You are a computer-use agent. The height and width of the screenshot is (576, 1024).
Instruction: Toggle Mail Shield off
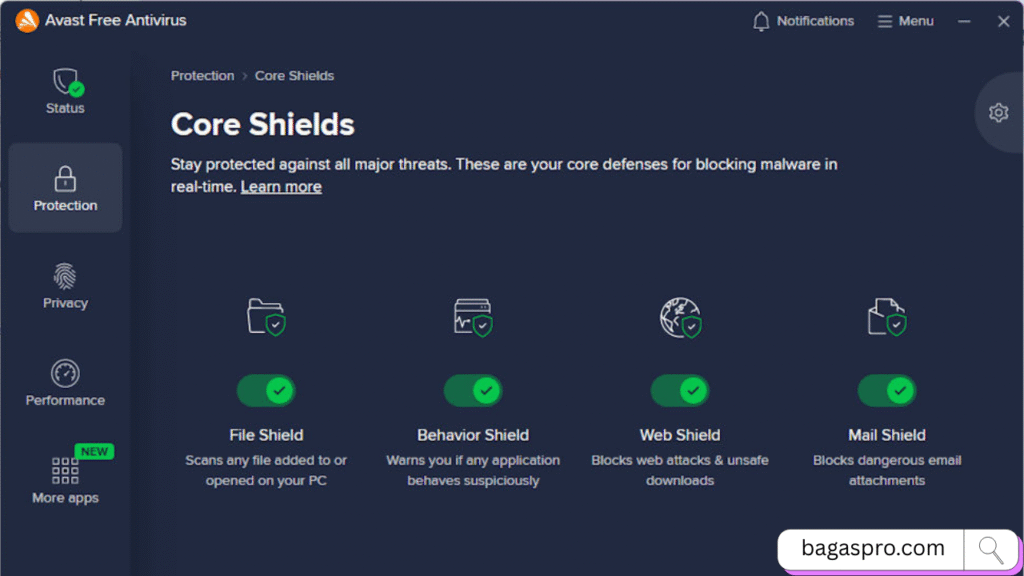tap(886, 390)
